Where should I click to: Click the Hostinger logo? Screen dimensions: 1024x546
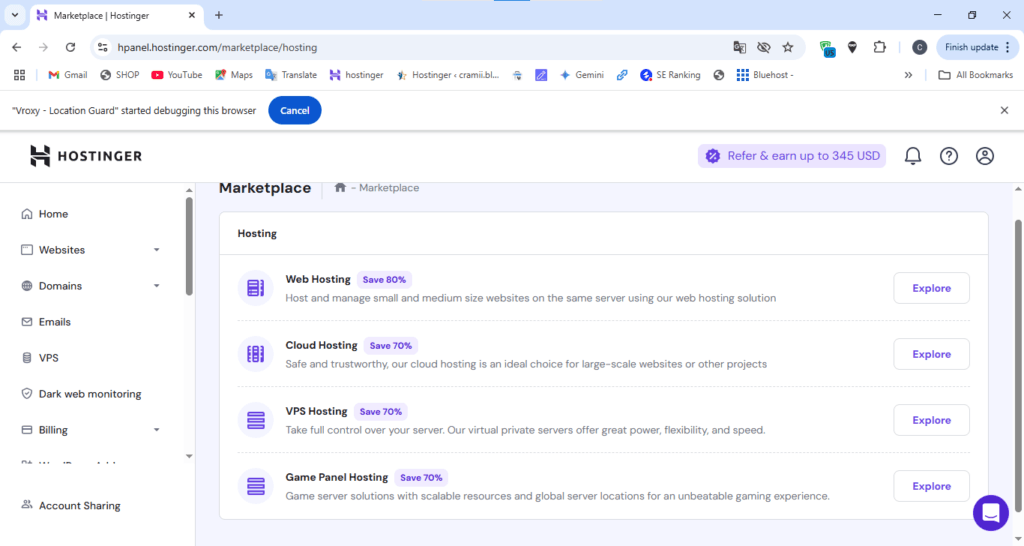[x=86, y=156]
